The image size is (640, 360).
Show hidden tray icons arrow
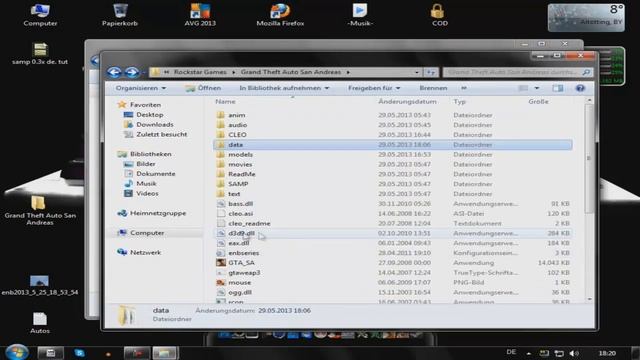529,353
